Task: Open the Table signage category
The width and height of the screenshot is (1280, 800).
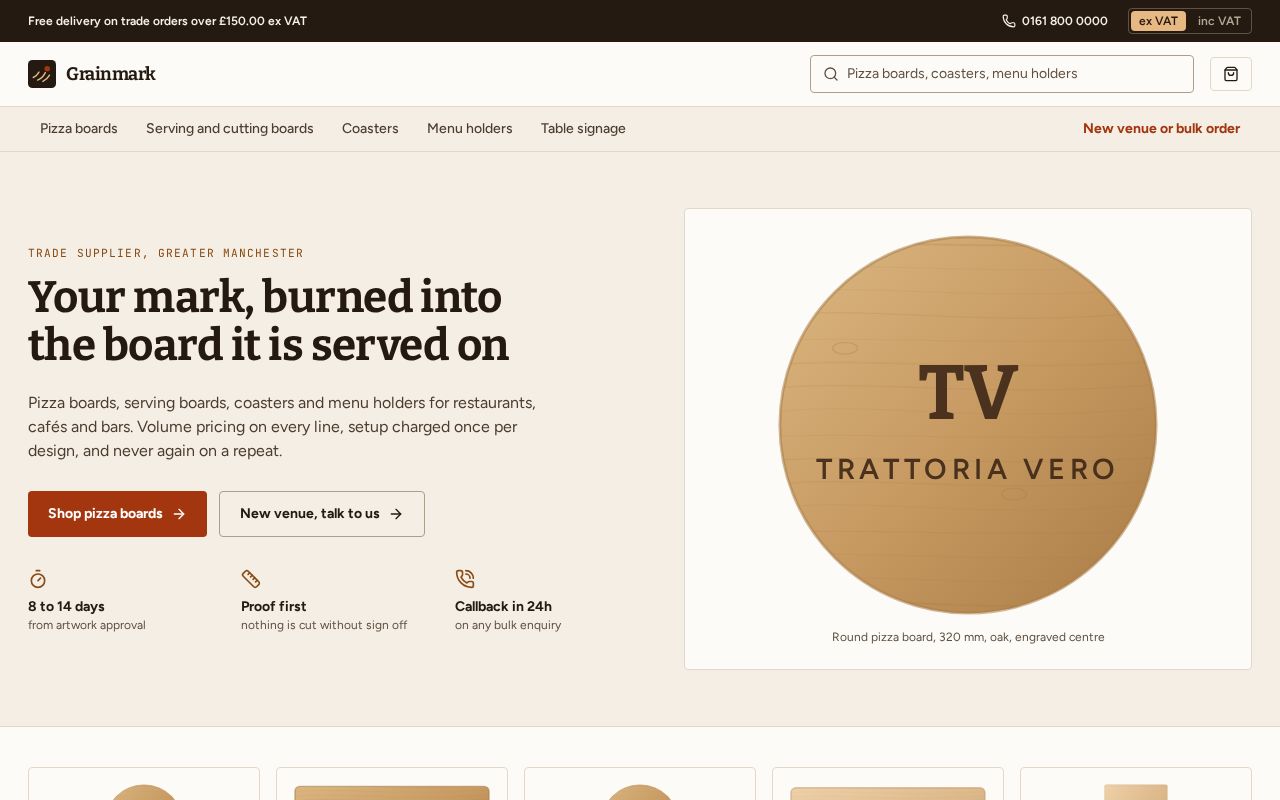Action: [x=583, y=129]
